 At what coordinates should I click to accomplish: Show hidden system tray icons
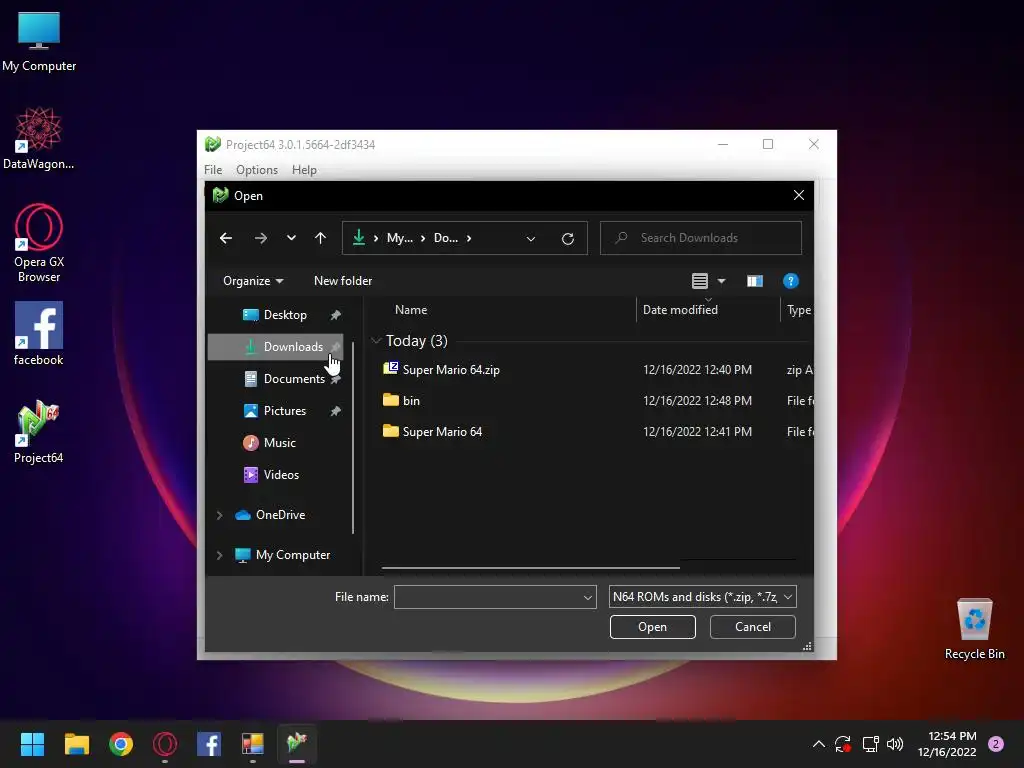coord(818,744)
